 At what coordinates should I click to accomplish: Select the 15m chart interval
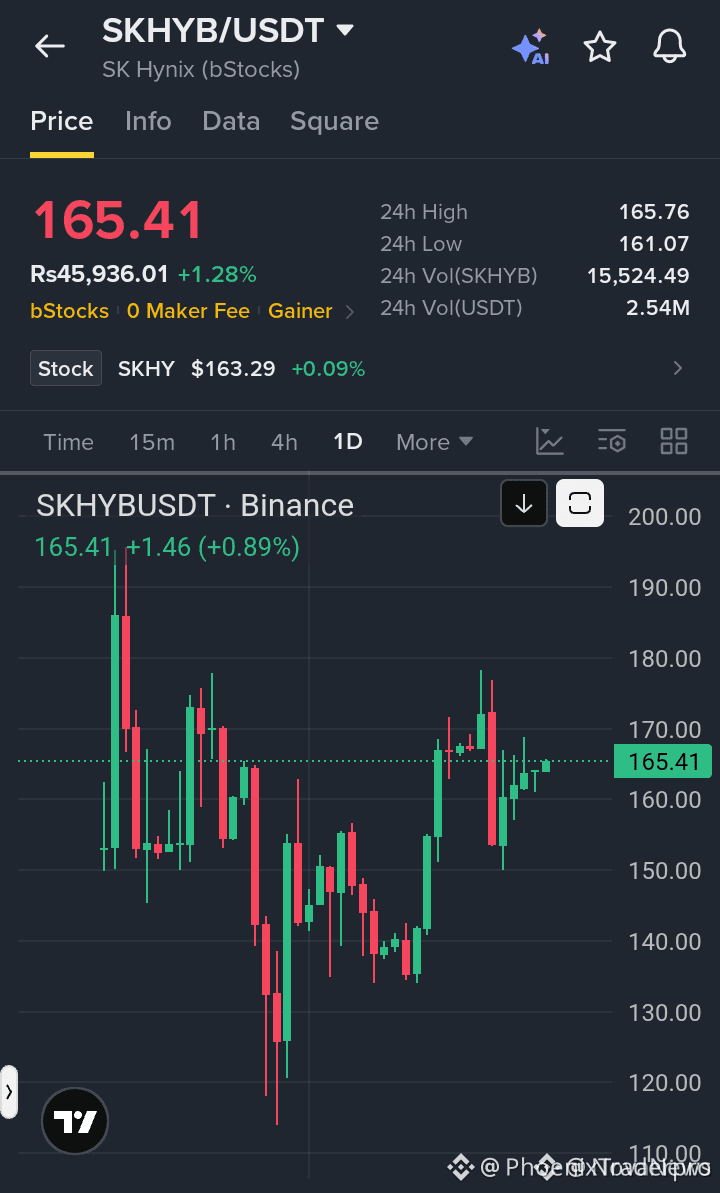(152, 442)
